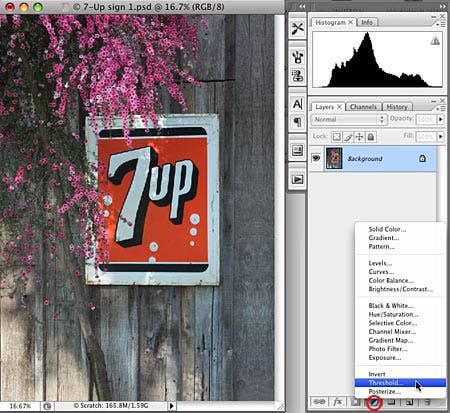Image resolution: width=450 pixels, height=413 pixels.
Task: Choose Posterize... from the menu
Action: (x=400, y=392)
